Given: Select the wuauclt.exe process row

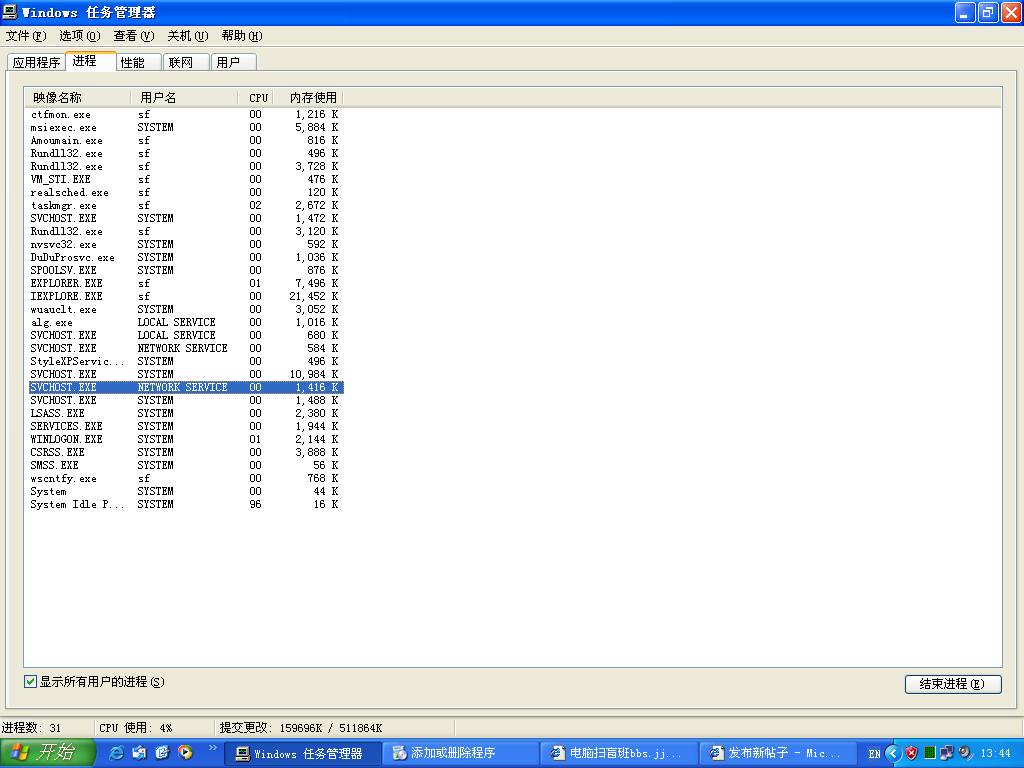Looking at the screenshot, I should pos(185,310).
